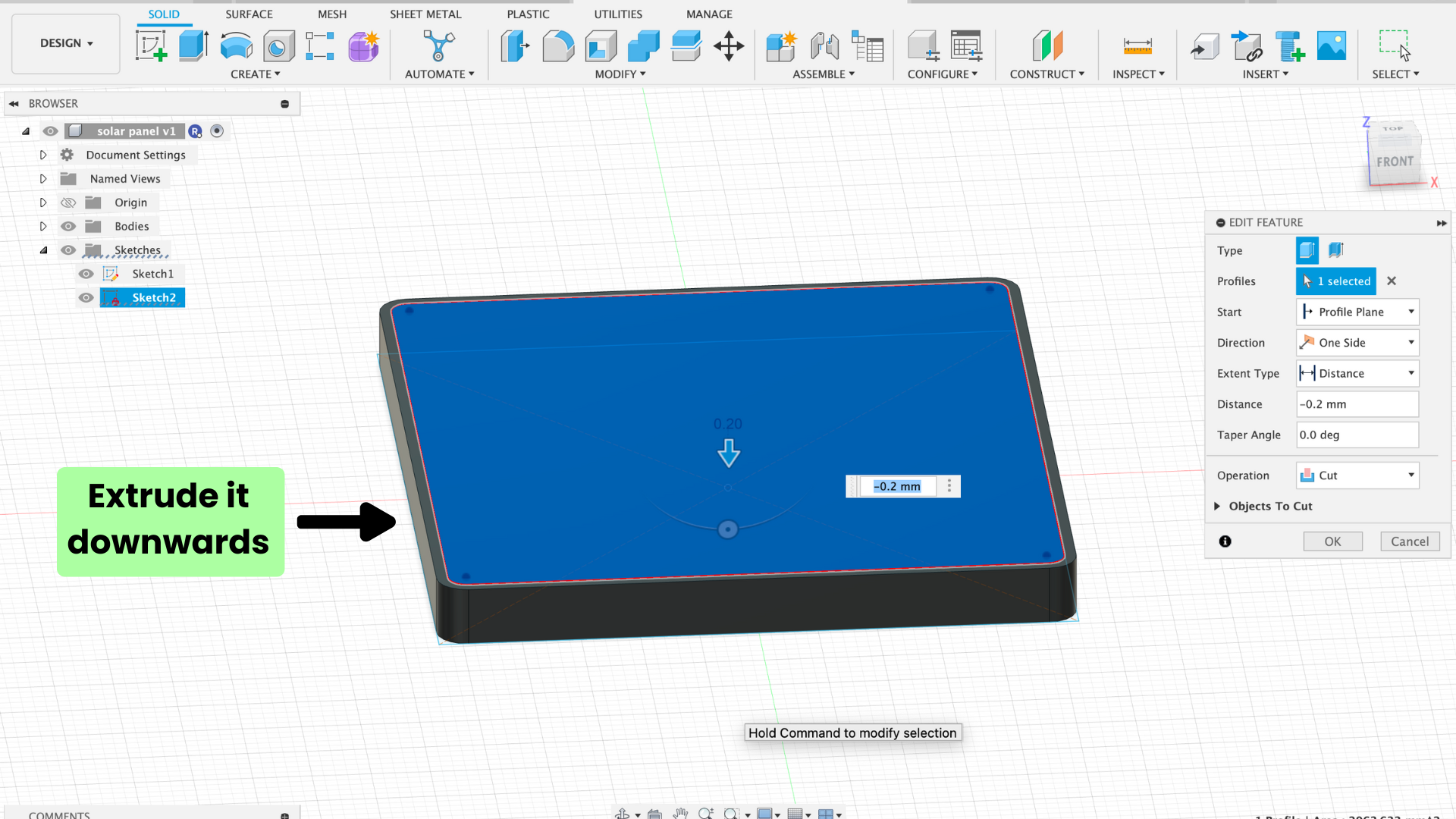Edit the Distance input field value
1456x819 pixels.
click(1355, 403)
